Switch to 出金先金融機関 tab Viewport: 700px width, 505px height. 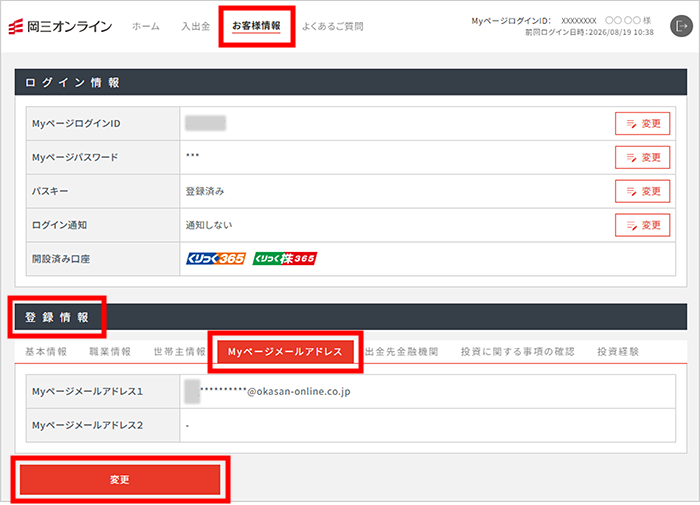(401, 352)
